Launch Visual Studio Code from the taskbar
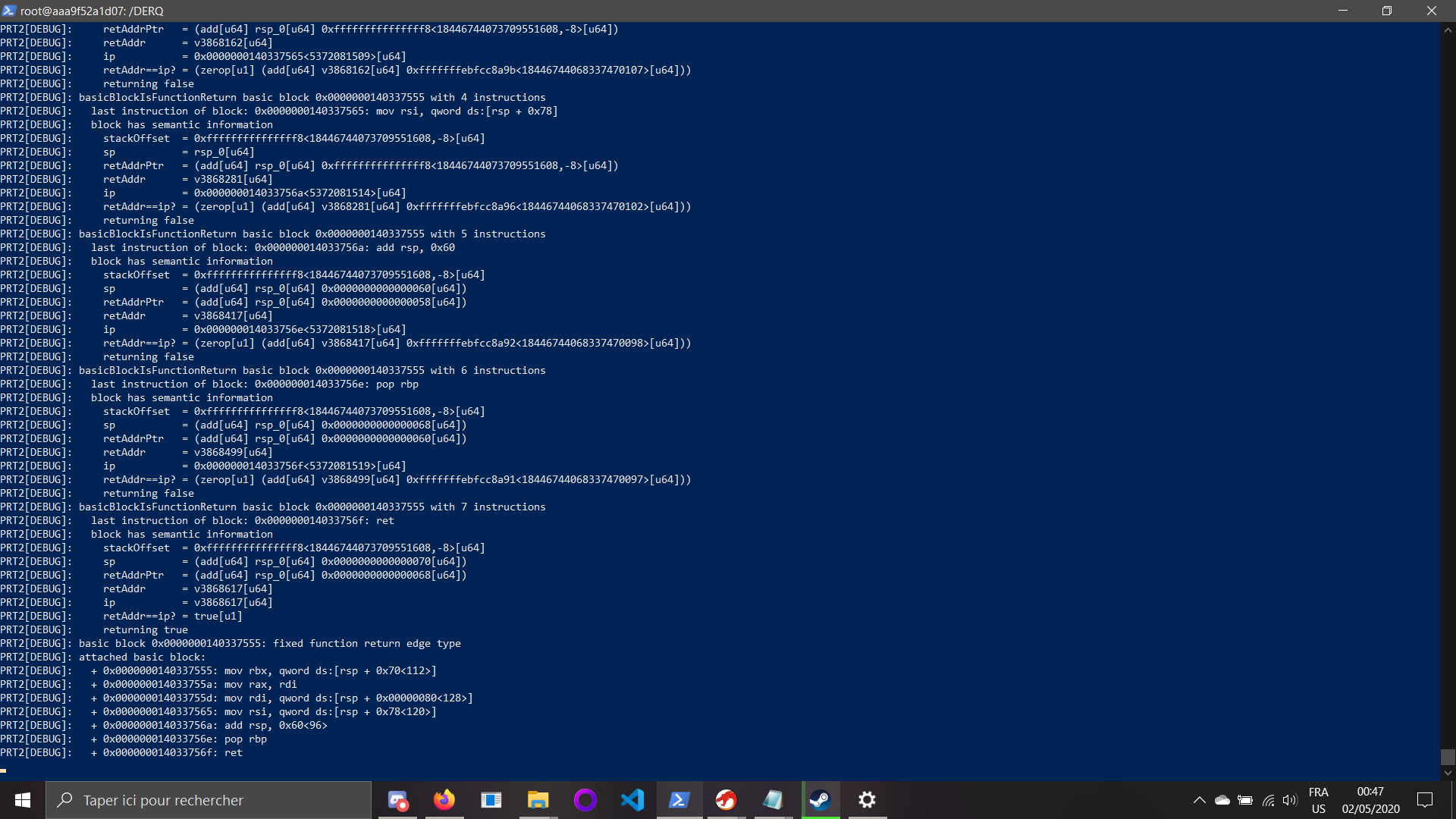This screenshot has width=1456, height=819. point(632,799)
